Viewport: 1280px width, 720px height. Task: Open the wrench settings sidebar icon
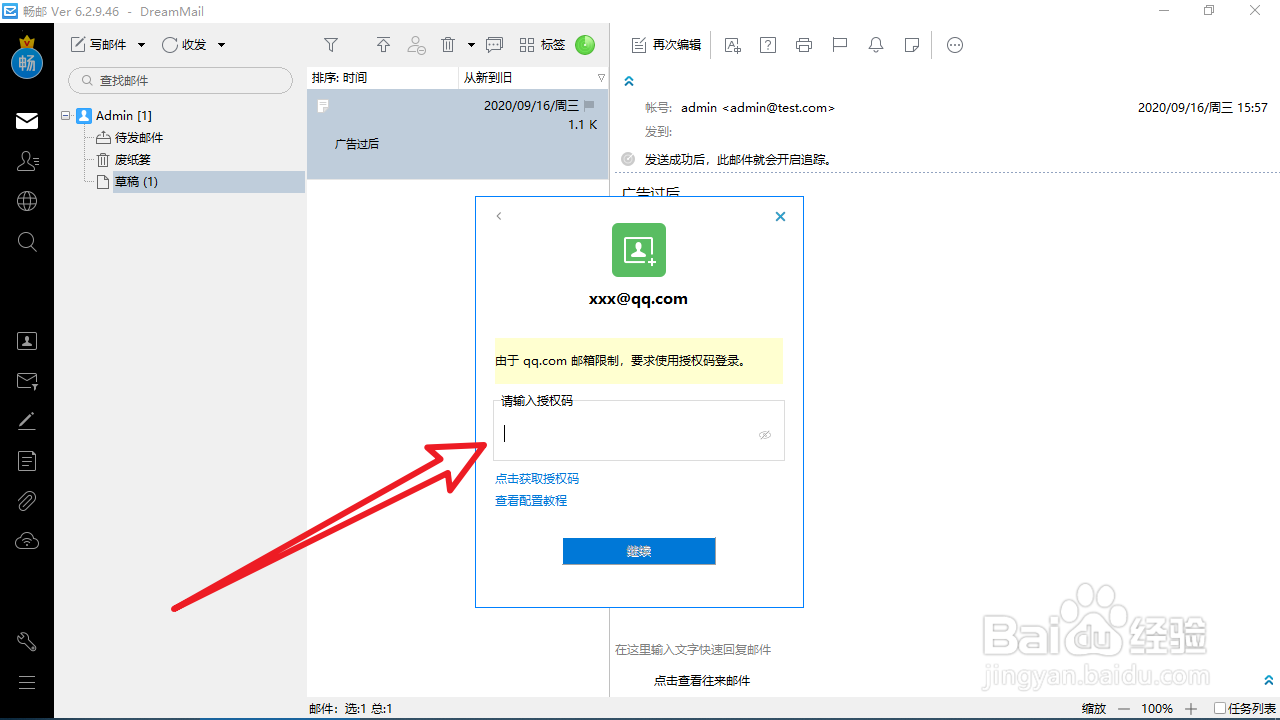(x=27, y=642)
